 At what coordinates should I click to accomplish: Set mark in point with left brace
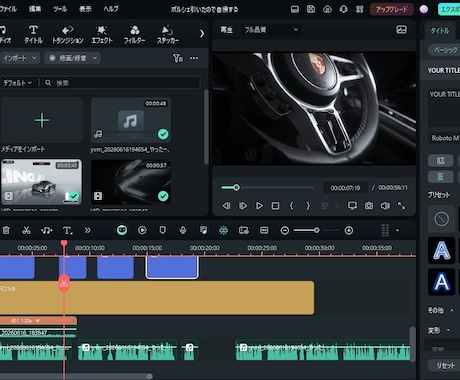[292, 206]
